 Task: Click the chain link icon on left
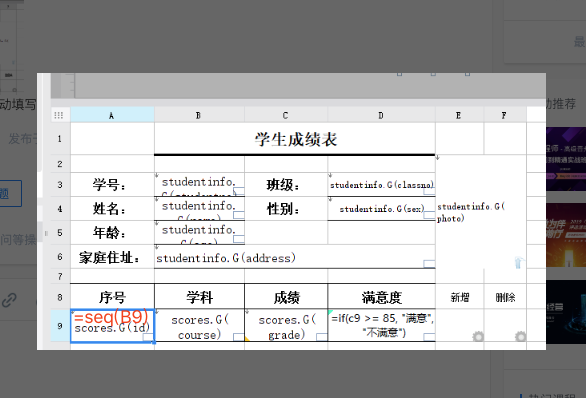(x=9, y=300)
